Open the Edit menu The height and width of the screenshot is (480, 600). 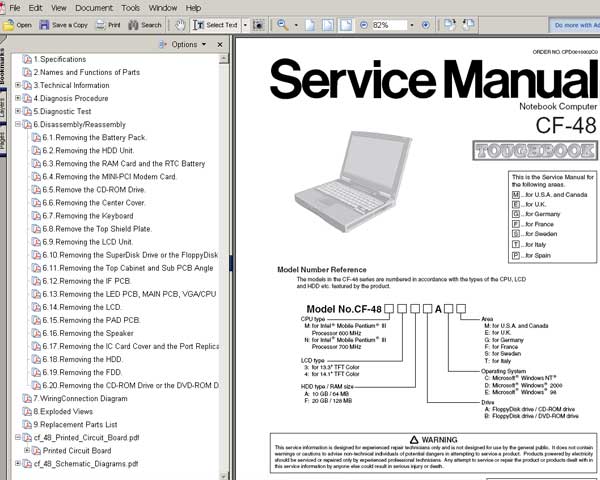coord(35,8)
